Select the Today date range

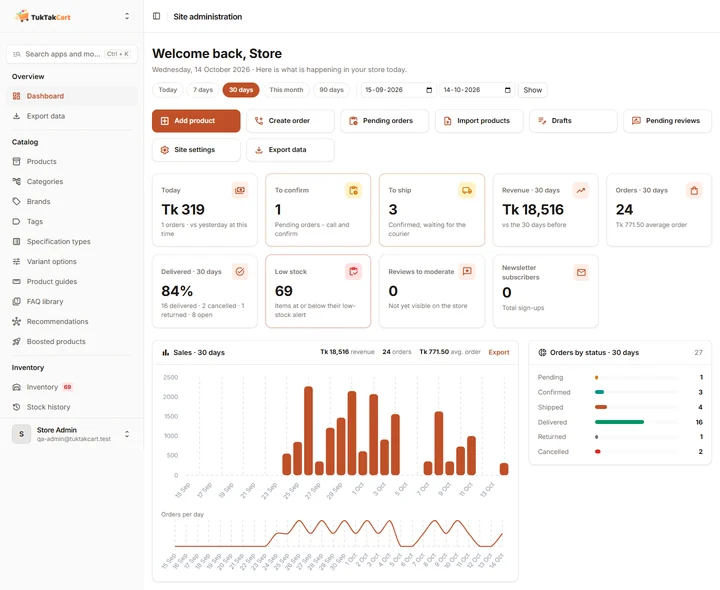[x=168, y=90]
